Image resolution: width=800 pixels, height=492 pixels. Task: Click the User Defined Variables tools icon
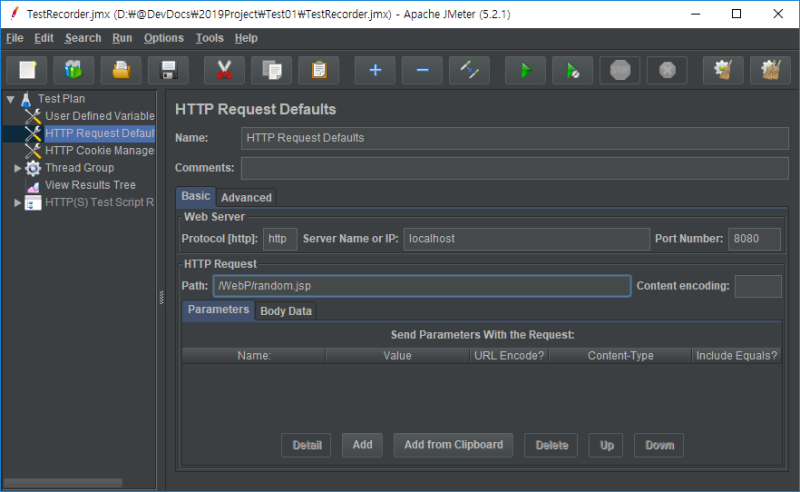pos(33,116)
